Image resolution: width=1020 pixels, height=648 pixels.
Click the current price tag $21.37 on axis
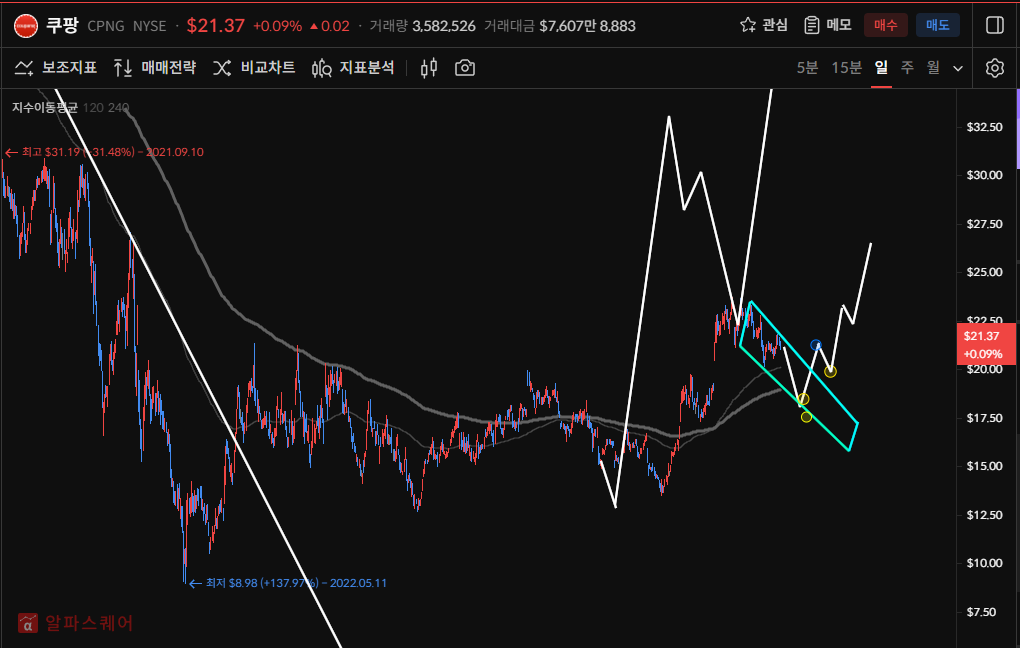[986, 344]
